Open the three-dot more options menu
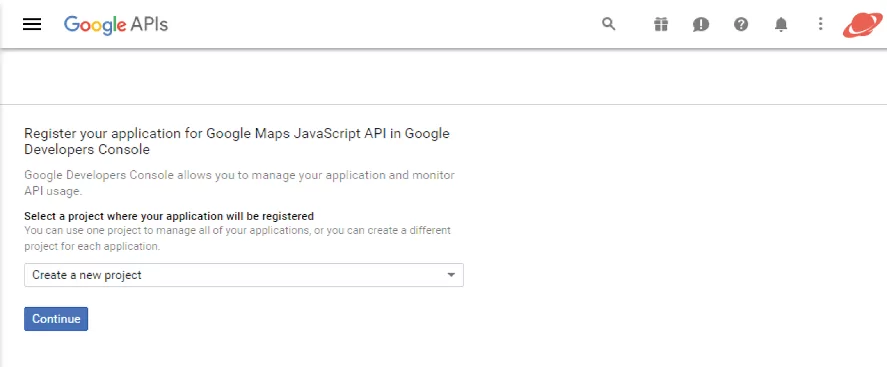The image size is (887, 367). [820, 24]
